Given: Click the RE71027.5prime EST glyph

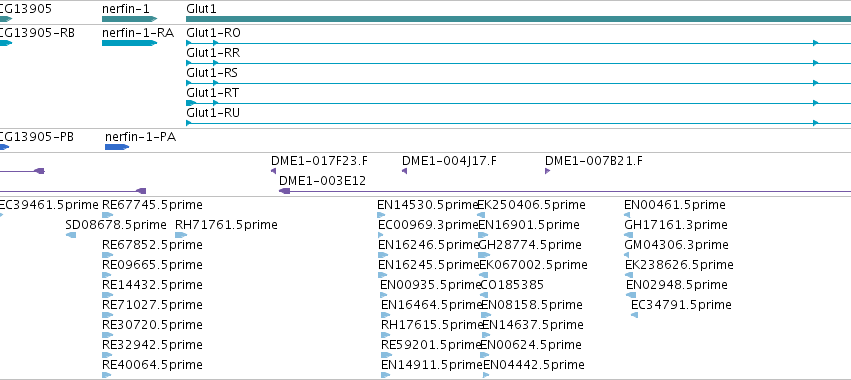Looking at the screenshot, I should [x=107, y=315].
